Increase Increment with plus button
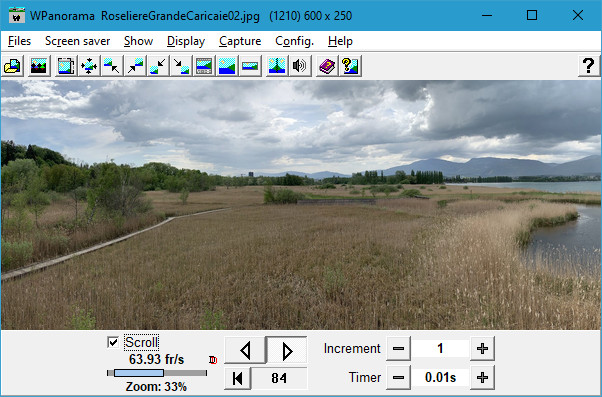The width and height of the screenshot is (602, 397). 482,349
